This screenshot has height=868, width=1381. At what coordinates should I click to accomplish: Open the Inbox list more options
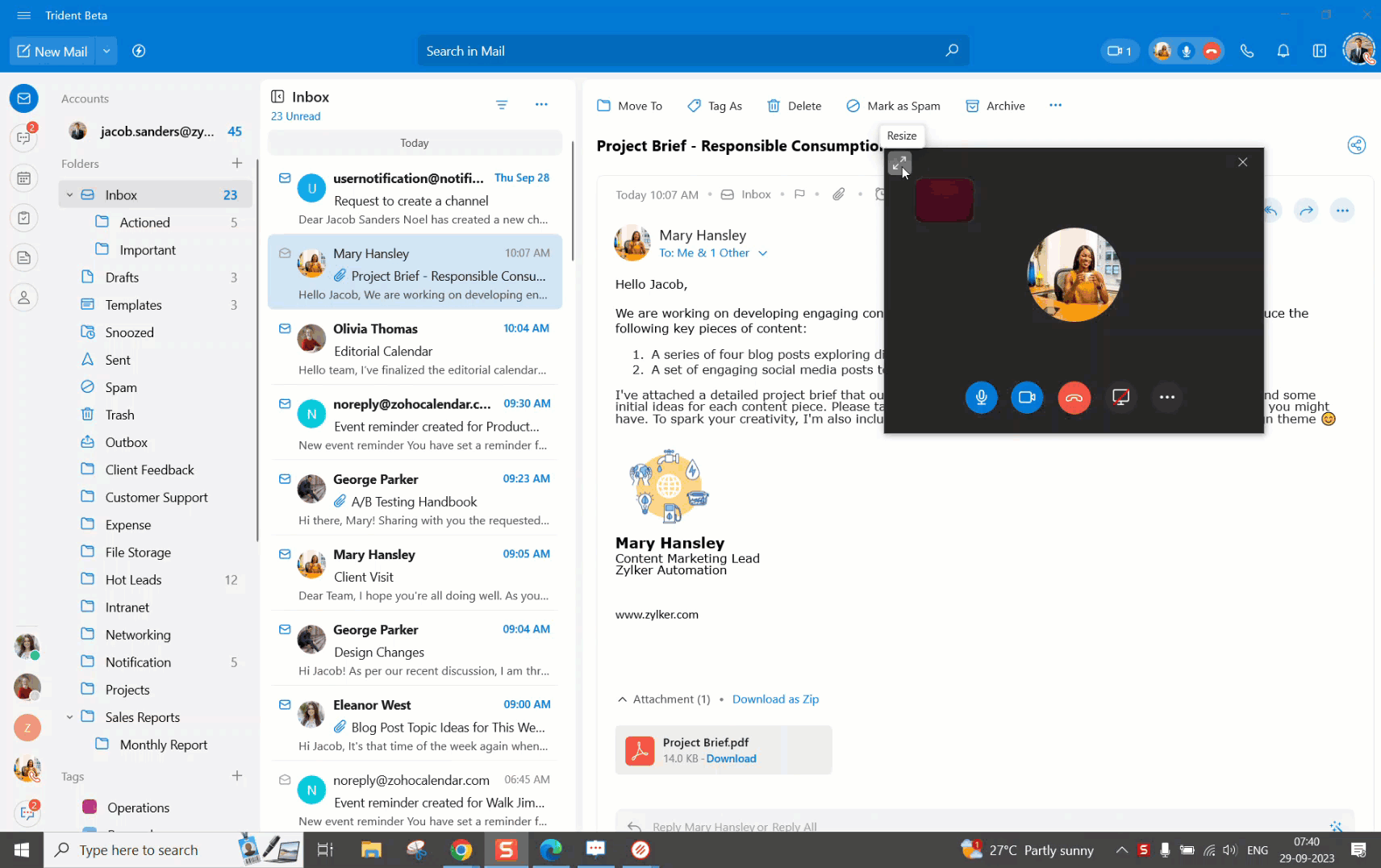(541, 104)
